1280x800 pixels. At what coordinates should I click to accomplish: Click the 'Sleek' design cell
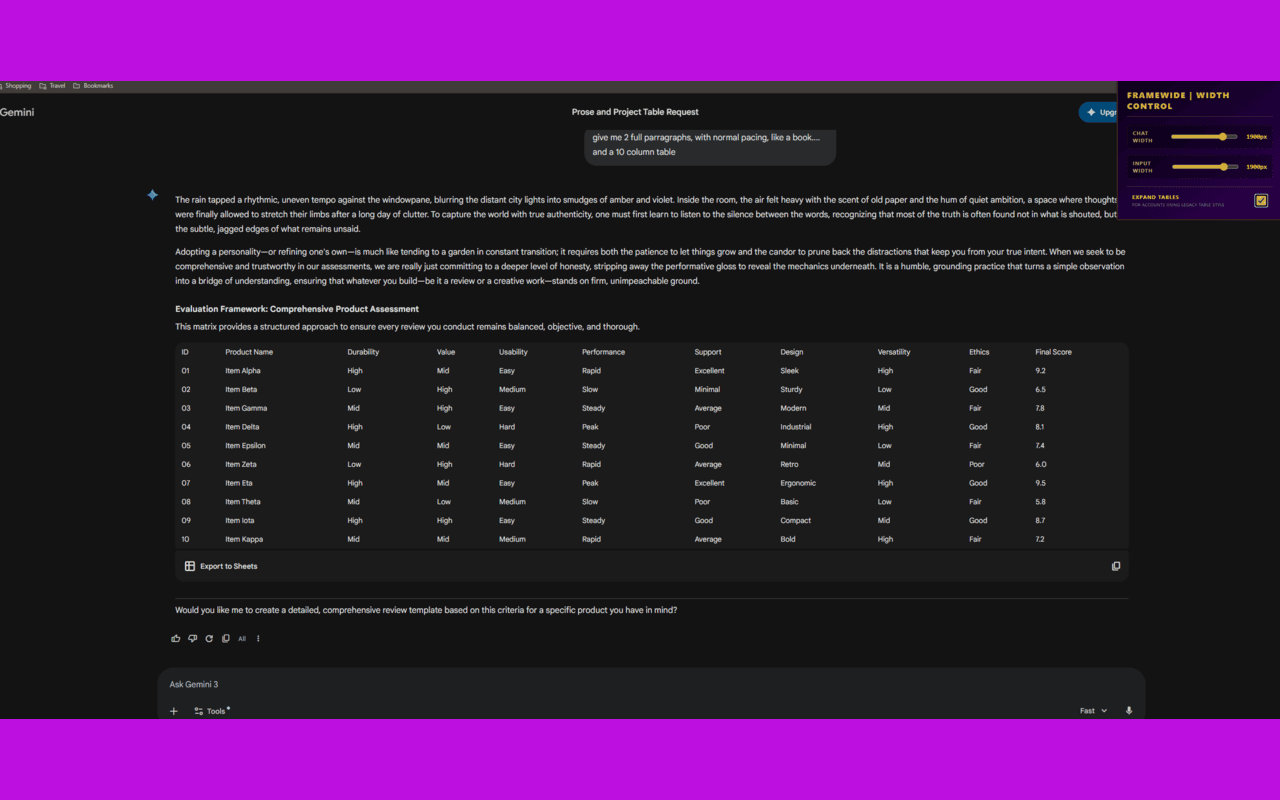point(790,371)
